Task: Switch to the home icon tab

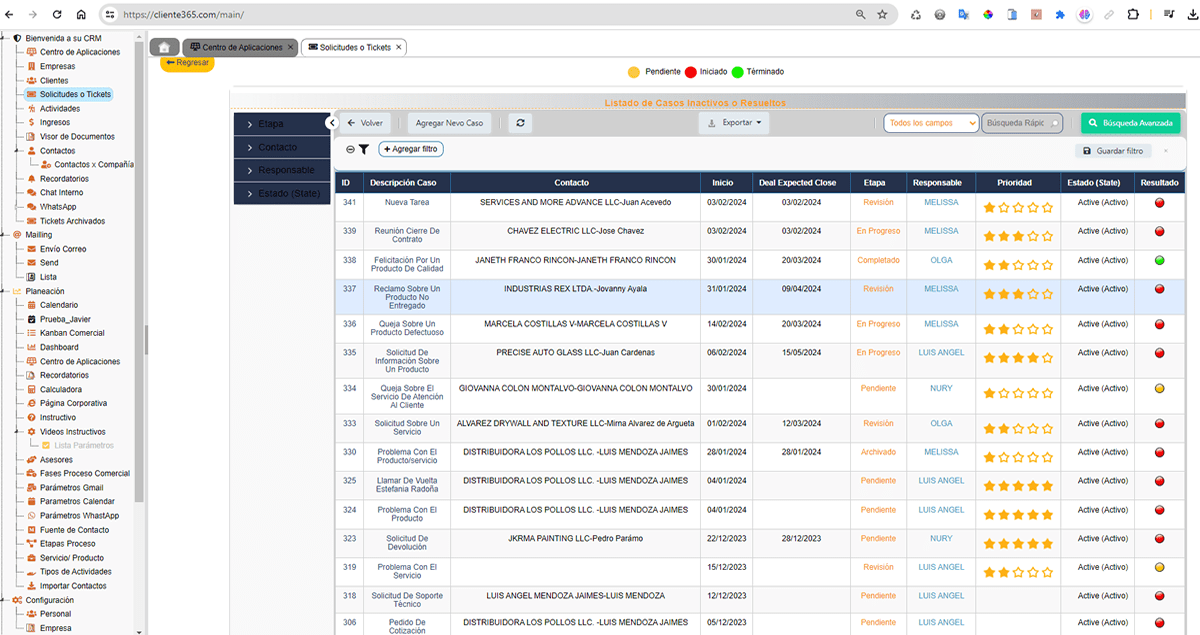Action: click(x=165, y=47)
